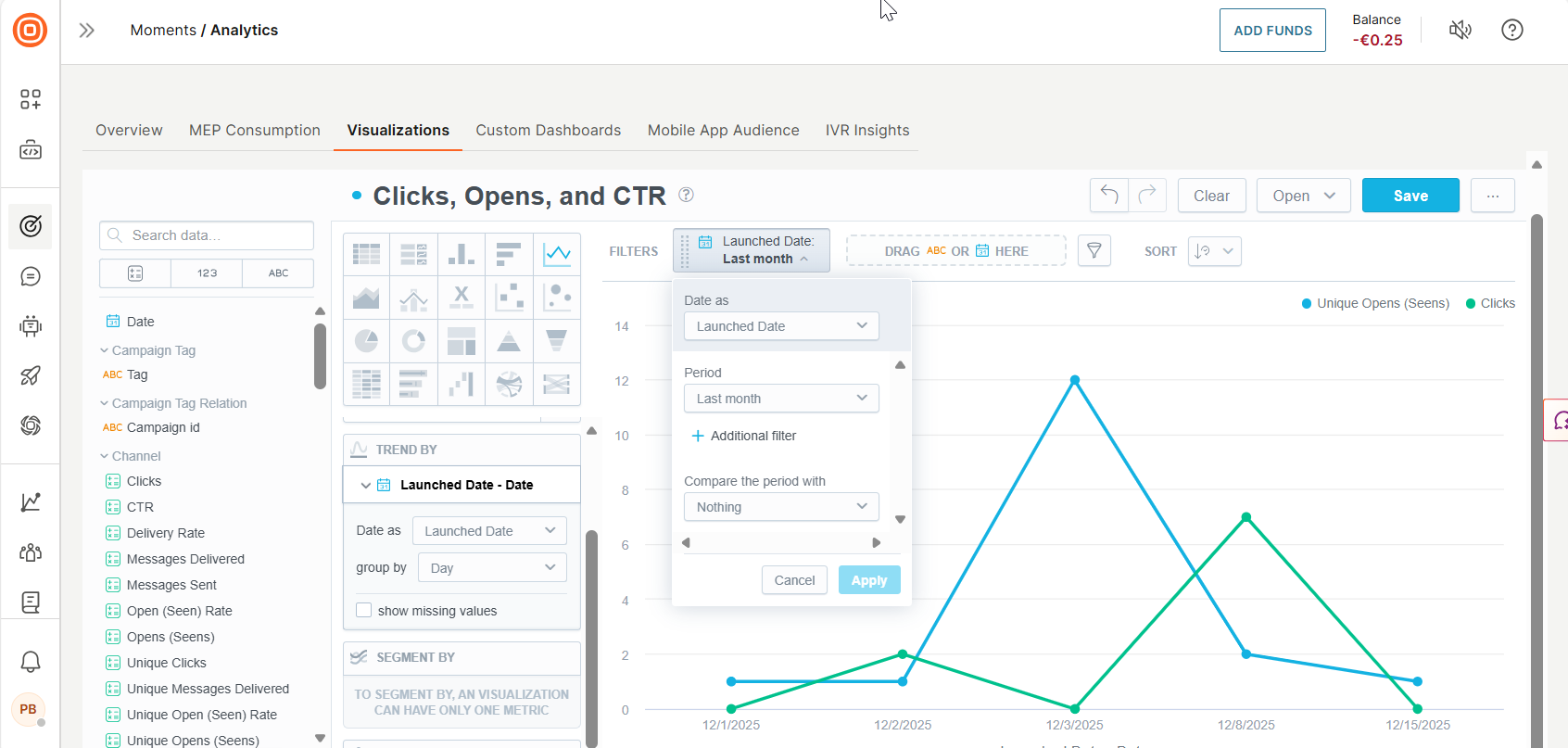
Task: Click the Save button
Action: [x=1410, y=196]
